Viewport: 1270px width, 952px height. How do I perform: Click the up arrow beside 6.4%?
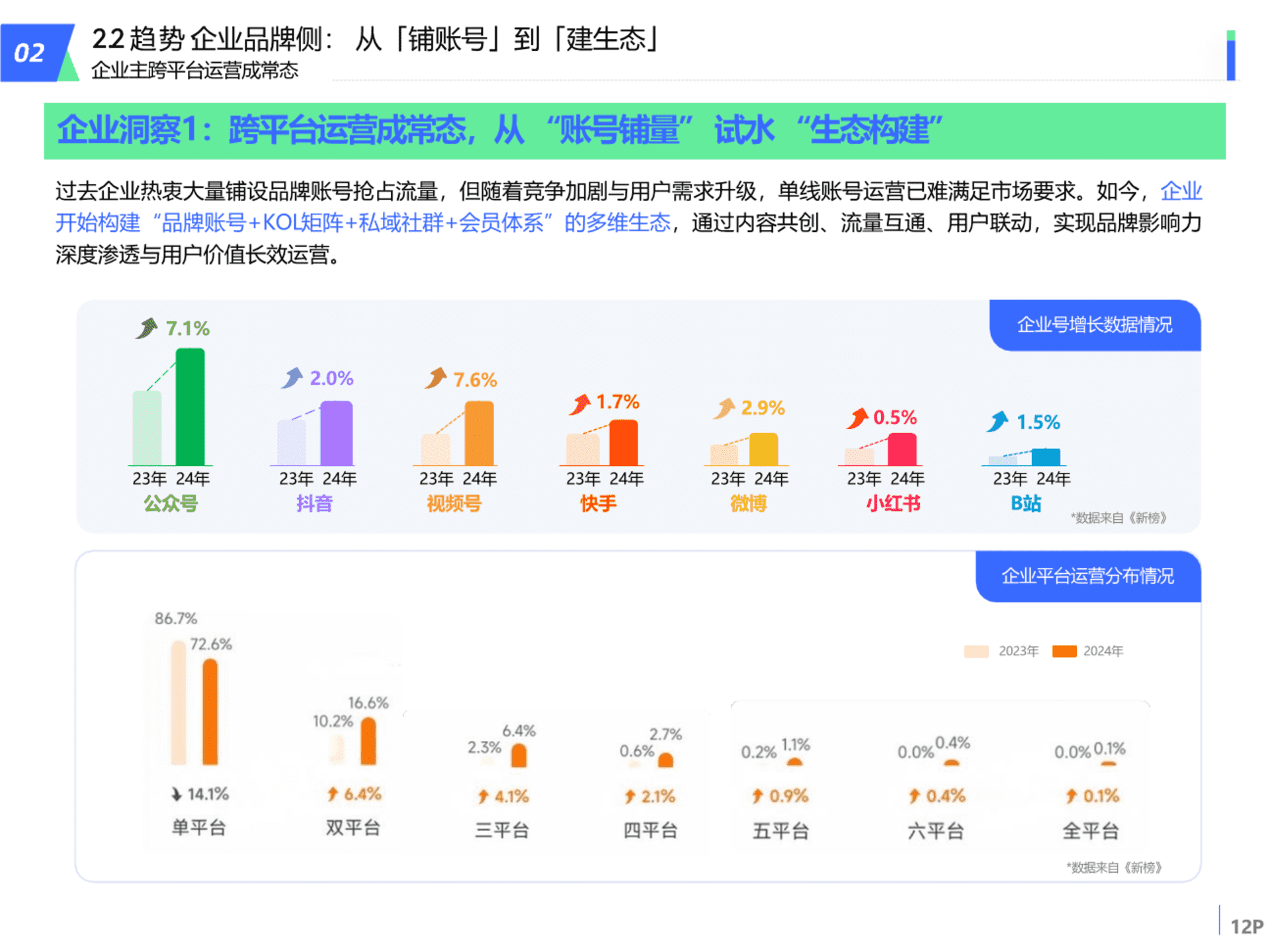[333, 793]
